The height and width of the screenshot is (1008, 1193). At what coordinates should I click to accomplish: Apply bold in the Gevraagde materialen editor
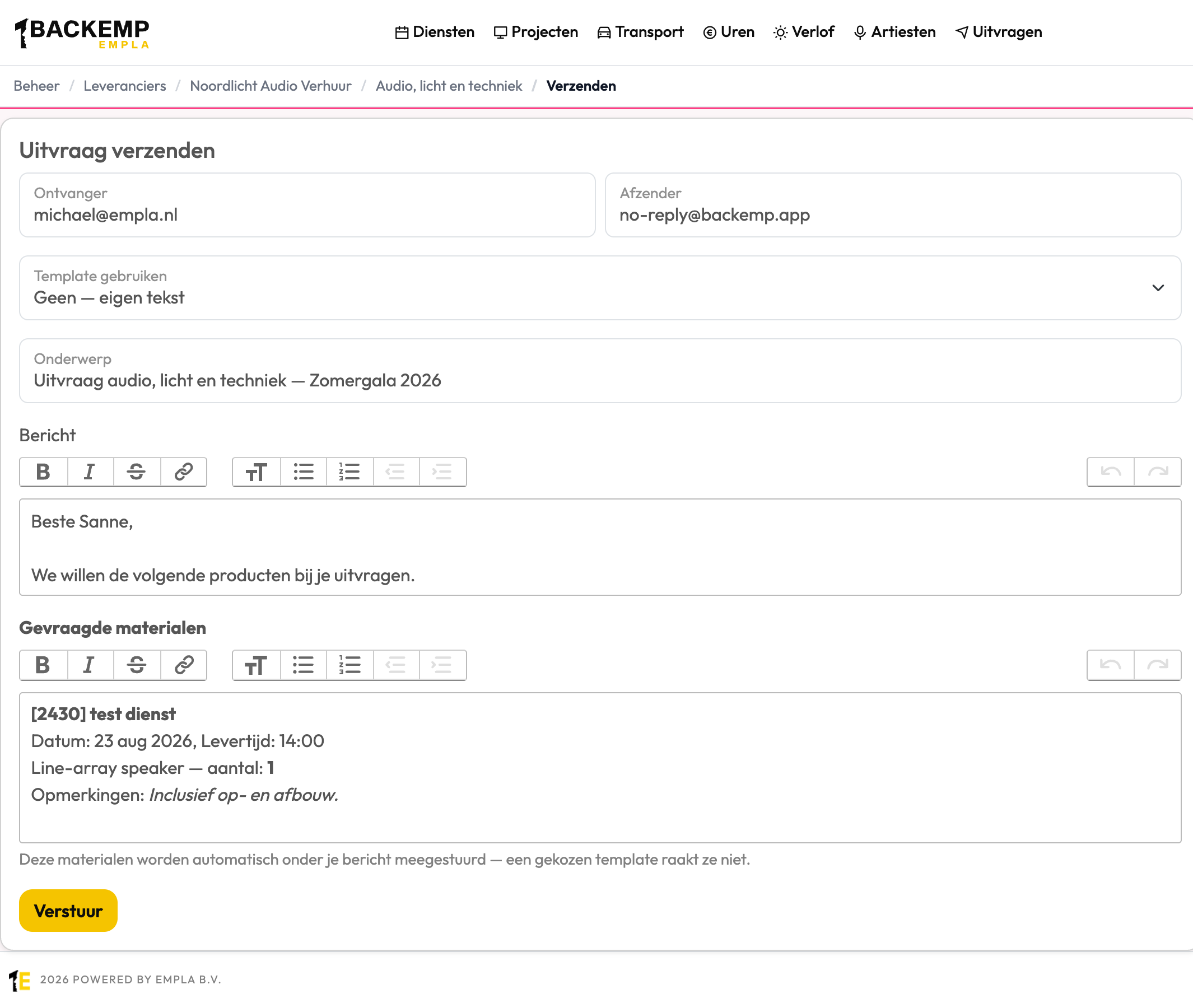(44, 665)
